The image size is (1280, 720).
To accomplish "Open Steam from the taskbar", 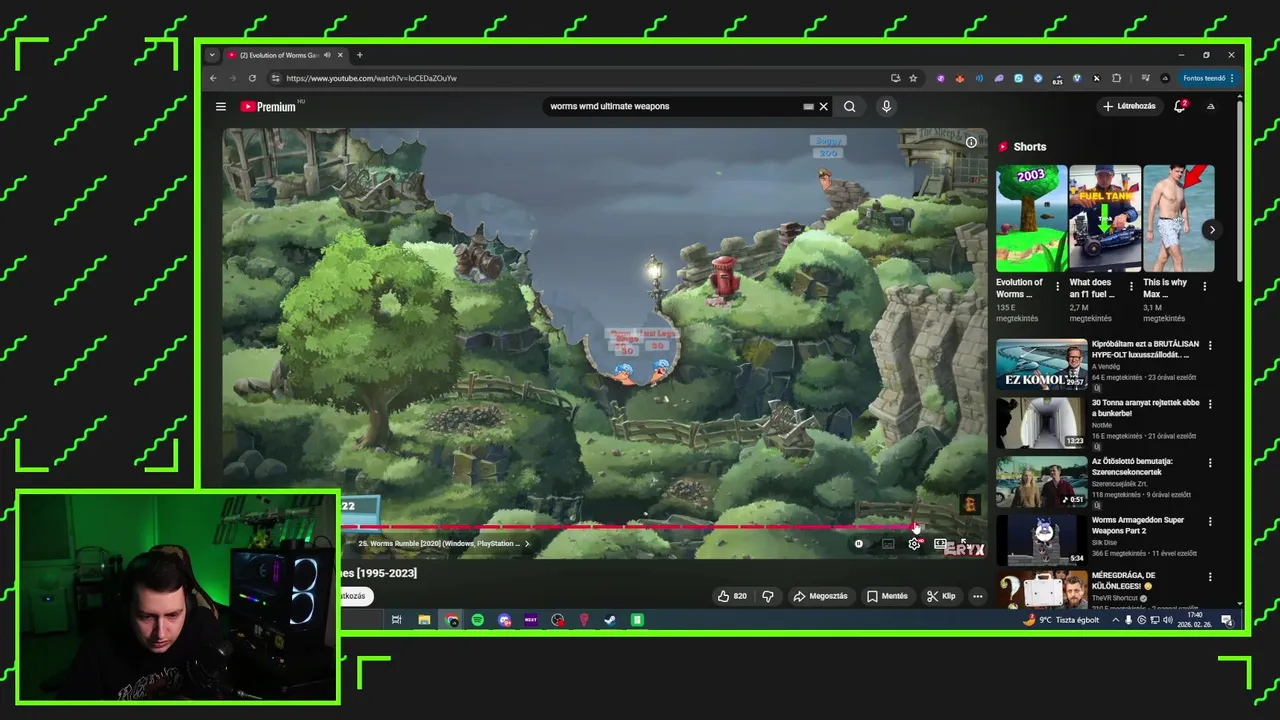I will click(x=610, y=620).
